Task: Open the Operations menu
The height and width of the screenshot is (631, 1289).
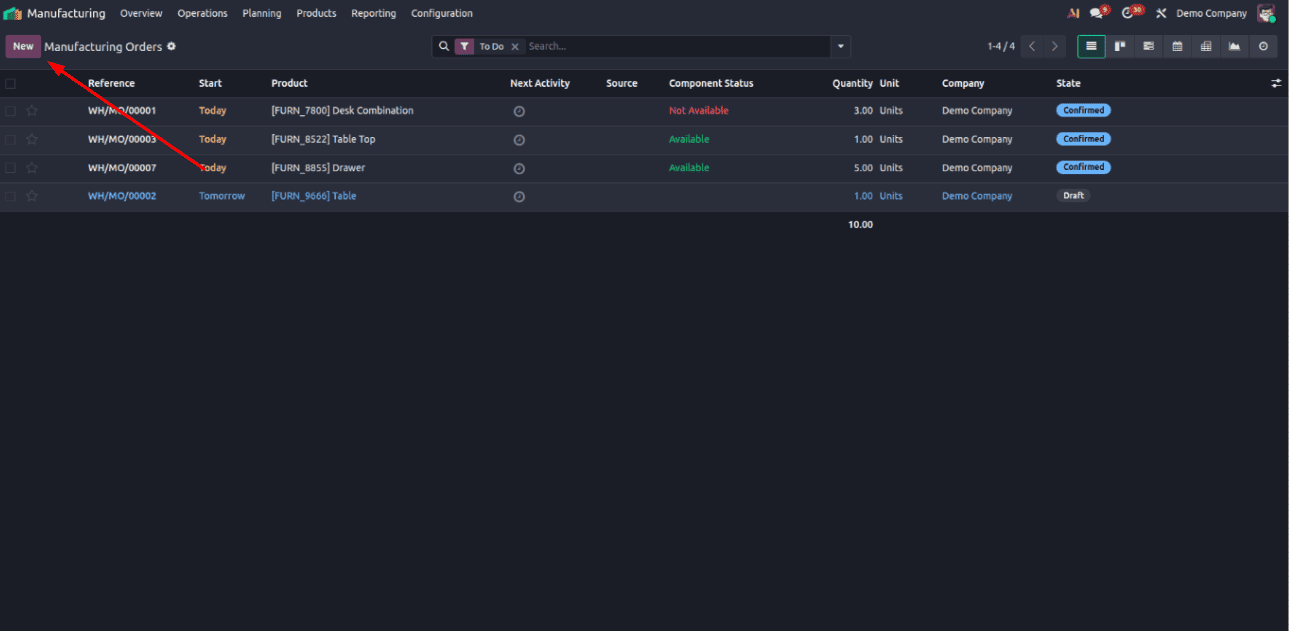Action: [202, 13]
